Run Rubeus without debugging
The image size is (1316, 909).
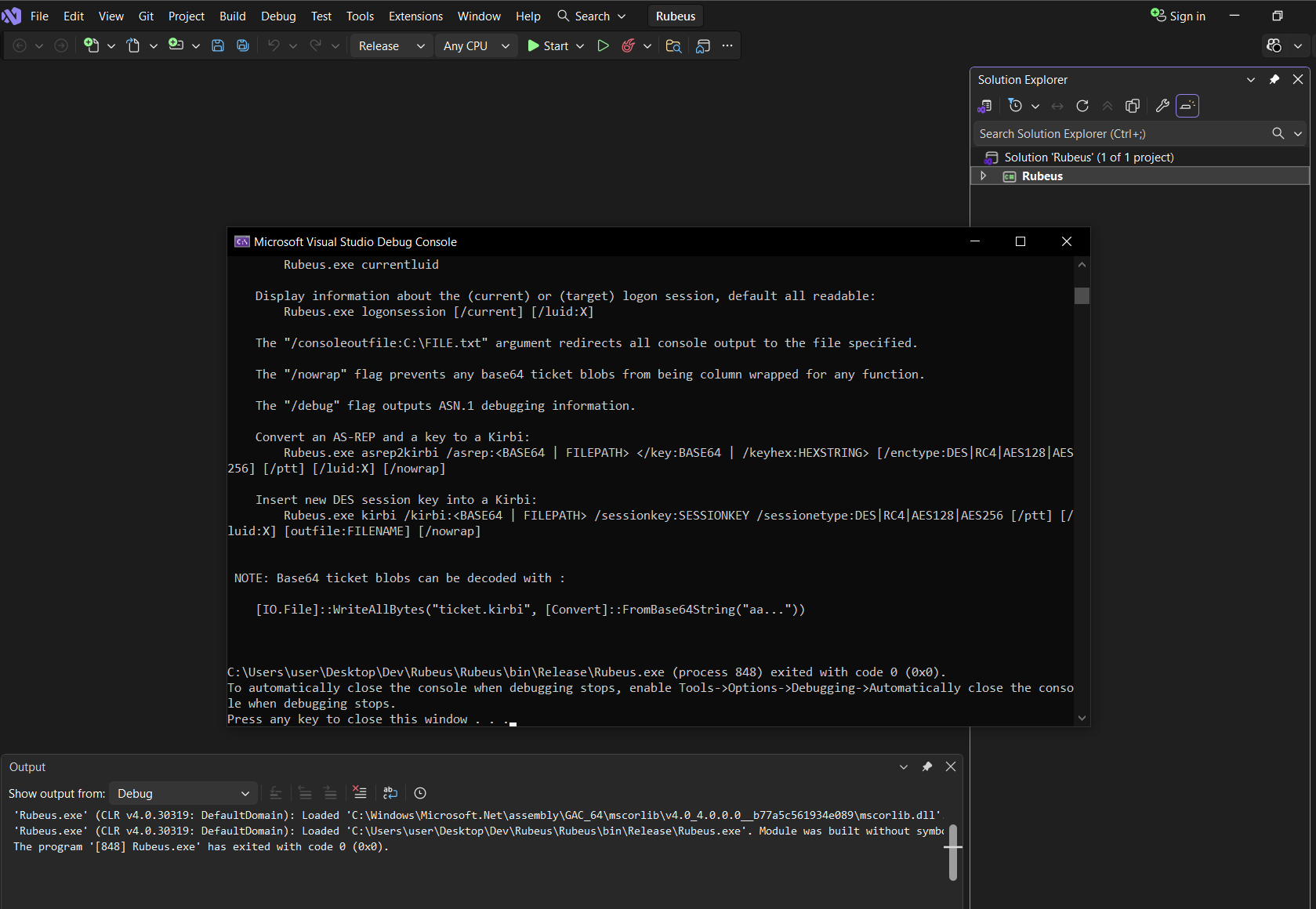pyautogui.click(x=603, y=45)
